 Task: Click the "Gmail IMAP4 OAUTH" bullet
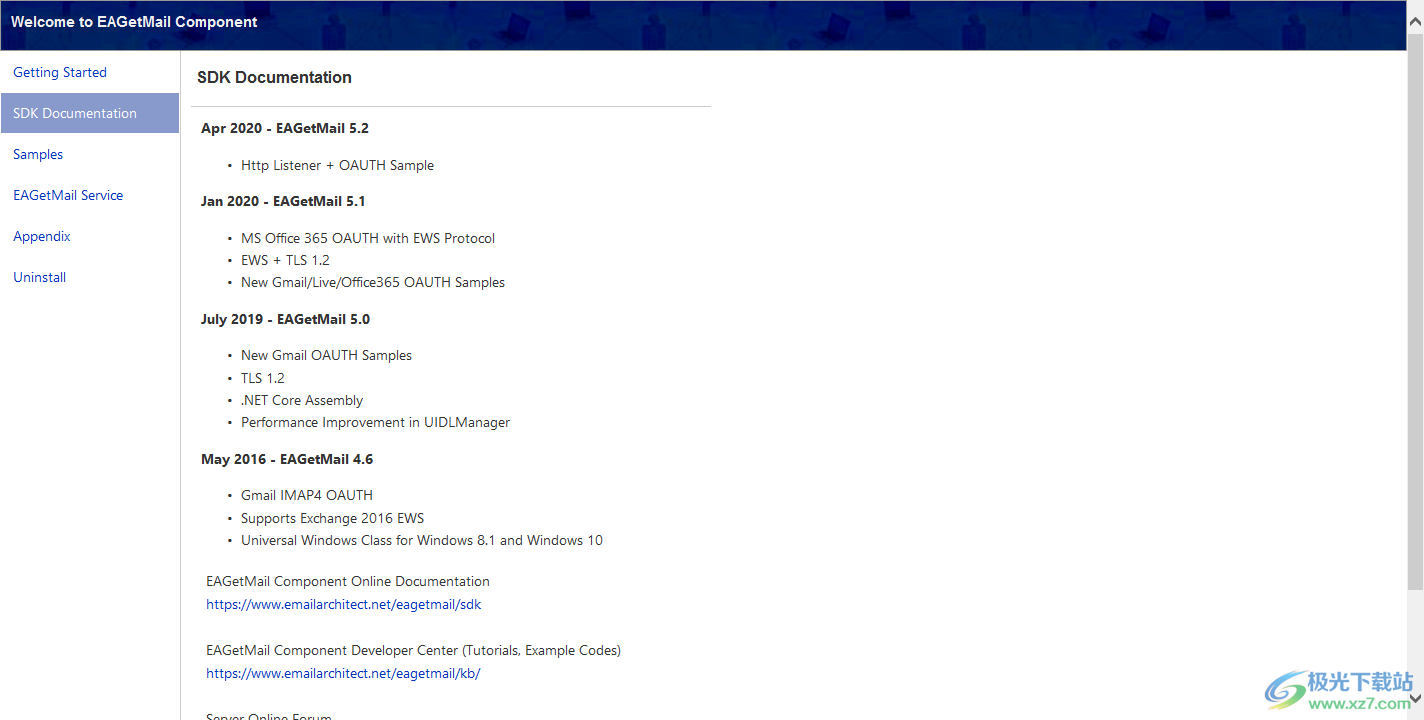pos(307,495)
